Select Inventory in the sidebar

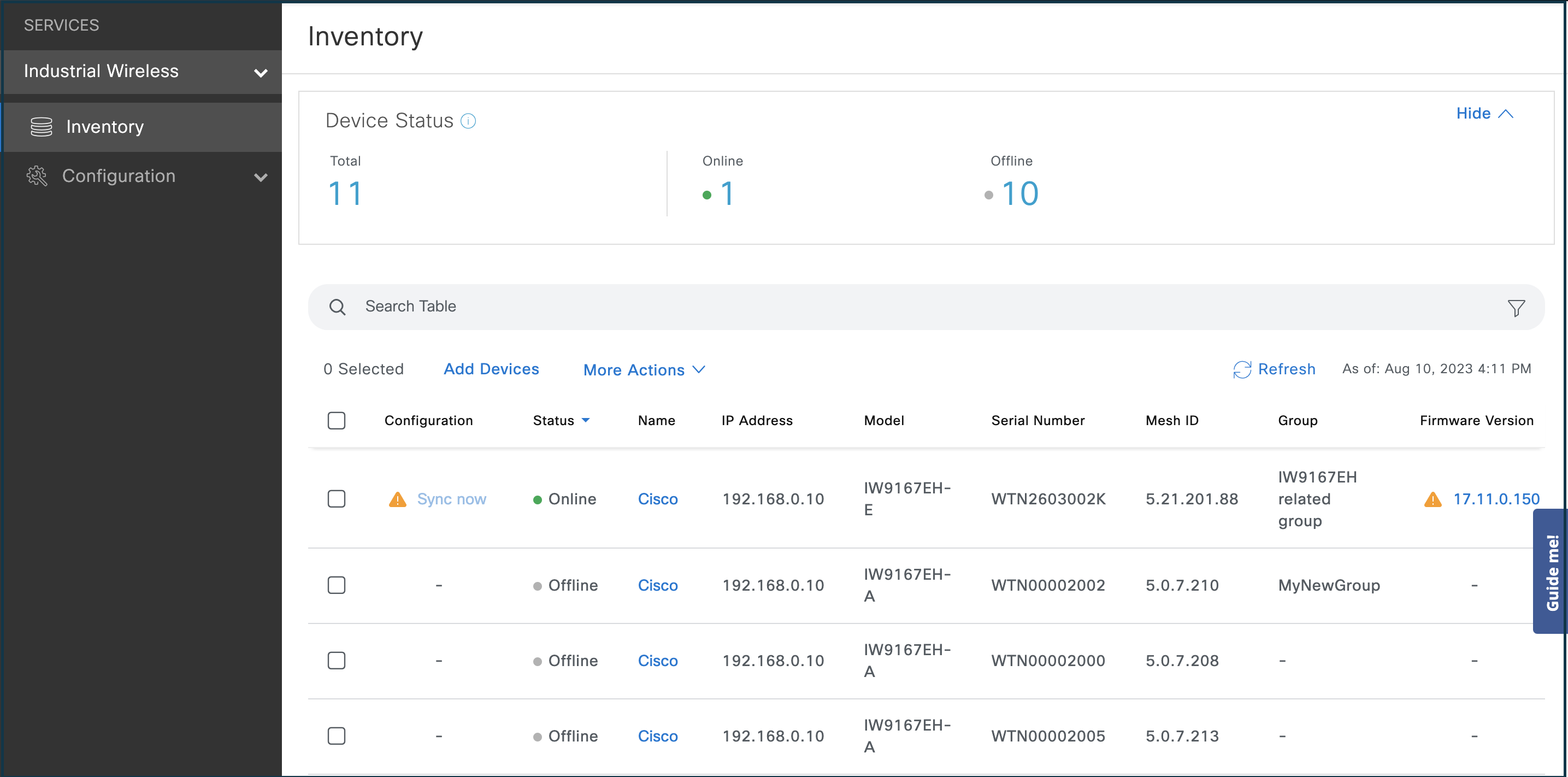tap(143, 127)
